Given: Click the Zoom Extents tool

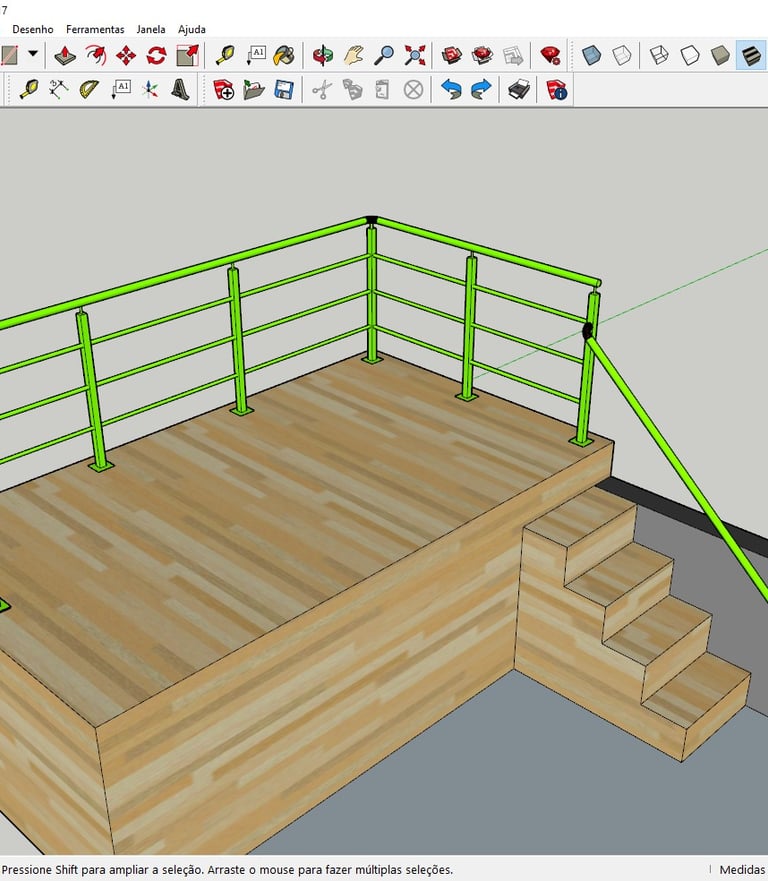Looking at the screenshot, I should (x=415, y=55).
